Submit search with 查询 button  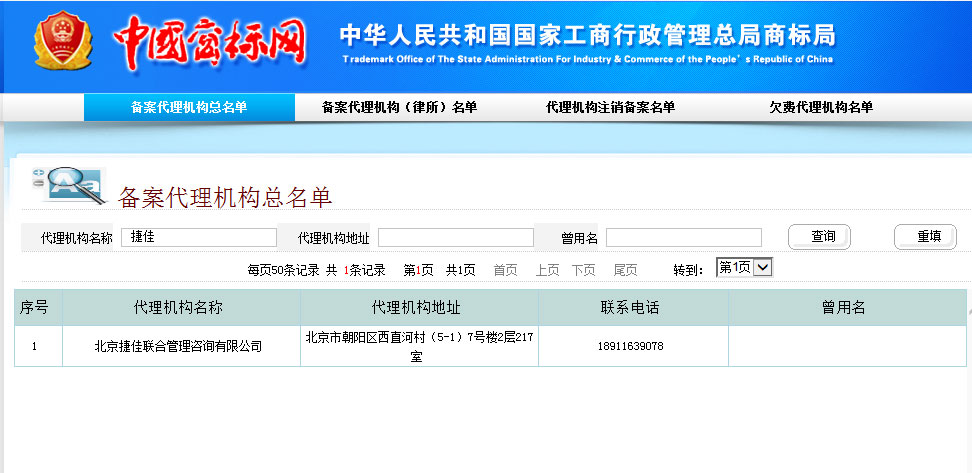coord(820,237)
